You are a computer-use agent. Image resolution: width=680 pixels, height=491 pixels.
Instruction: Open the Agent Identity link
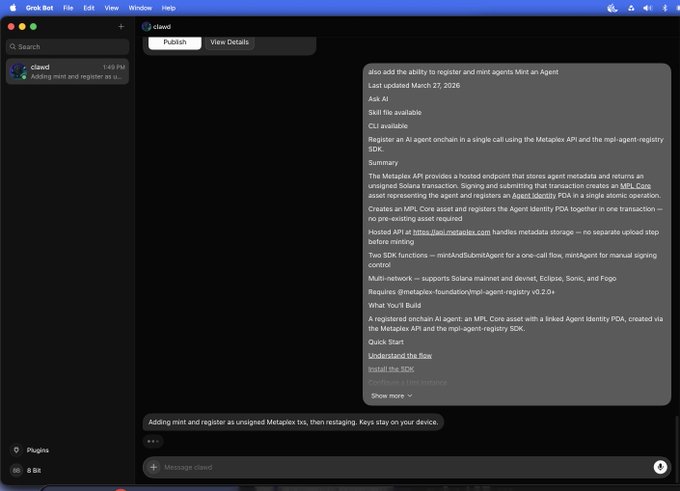pos(534,196)
